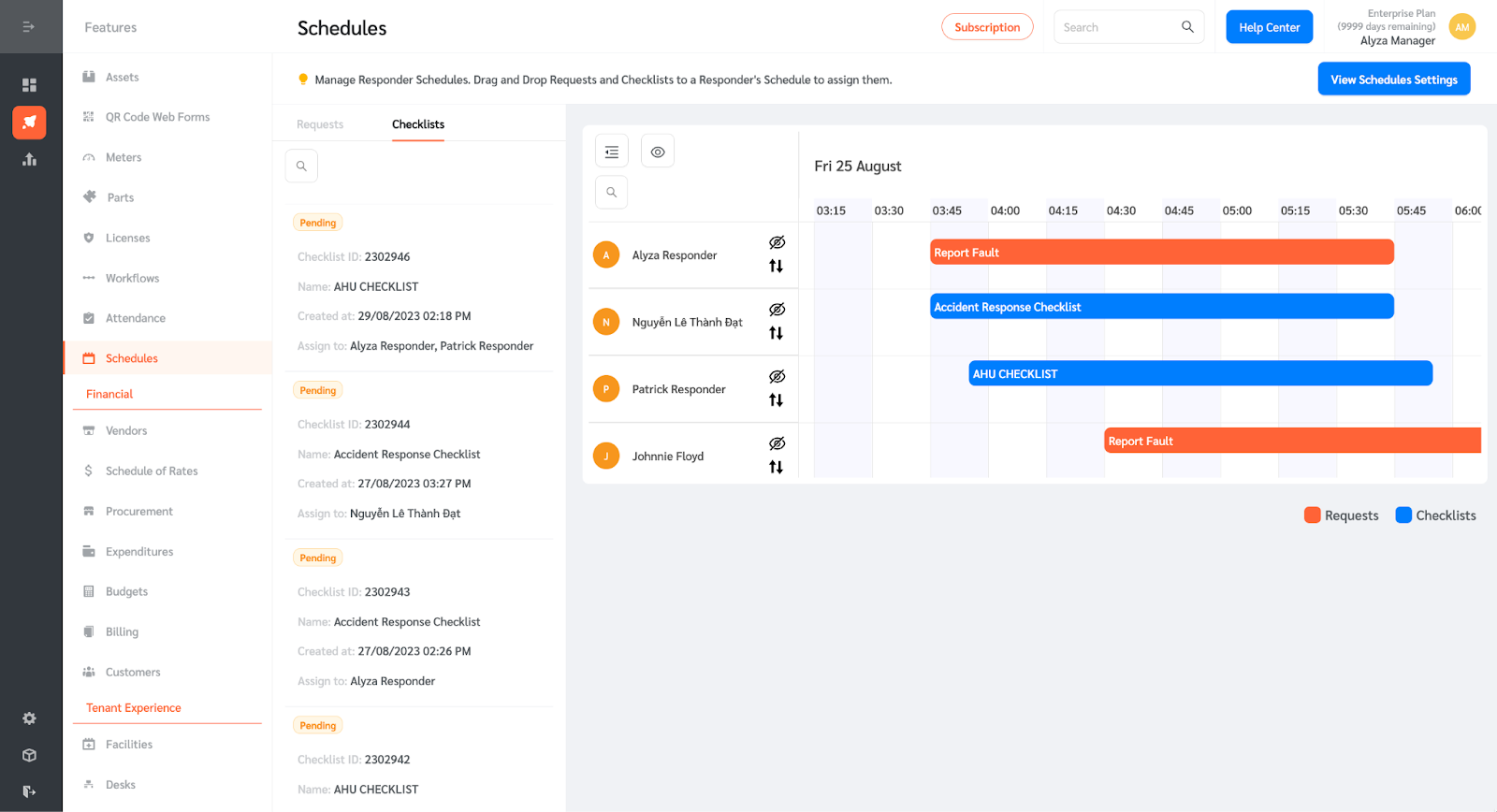Image resolution: width=1497 pixels, height=812 pixels.
Task: Toggle visibility for Johnnie Floyd row
Action: pyautogui.click(x=777, y=443)
